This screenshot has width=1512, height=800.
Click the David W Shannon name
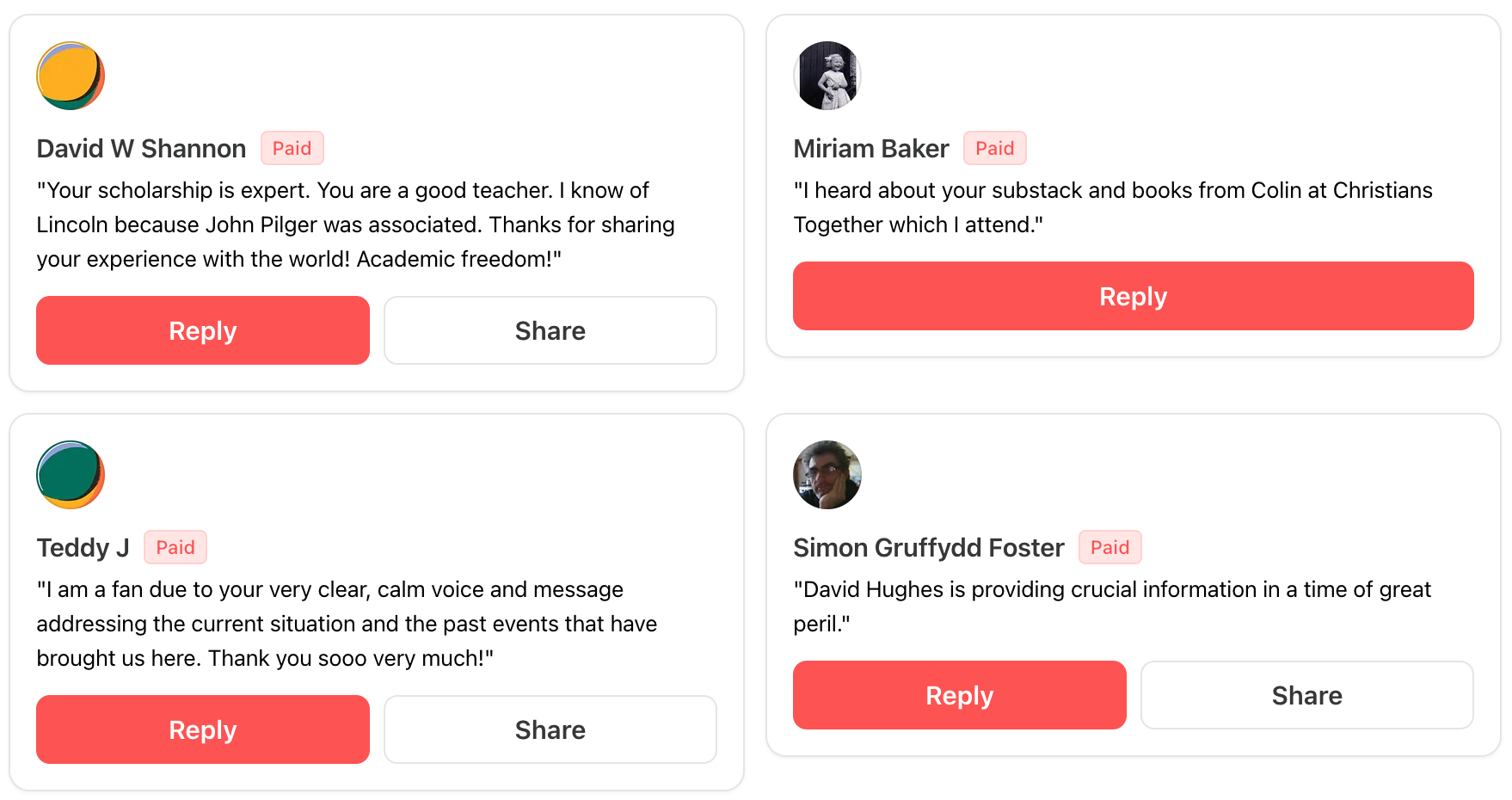tap(141, 149)
